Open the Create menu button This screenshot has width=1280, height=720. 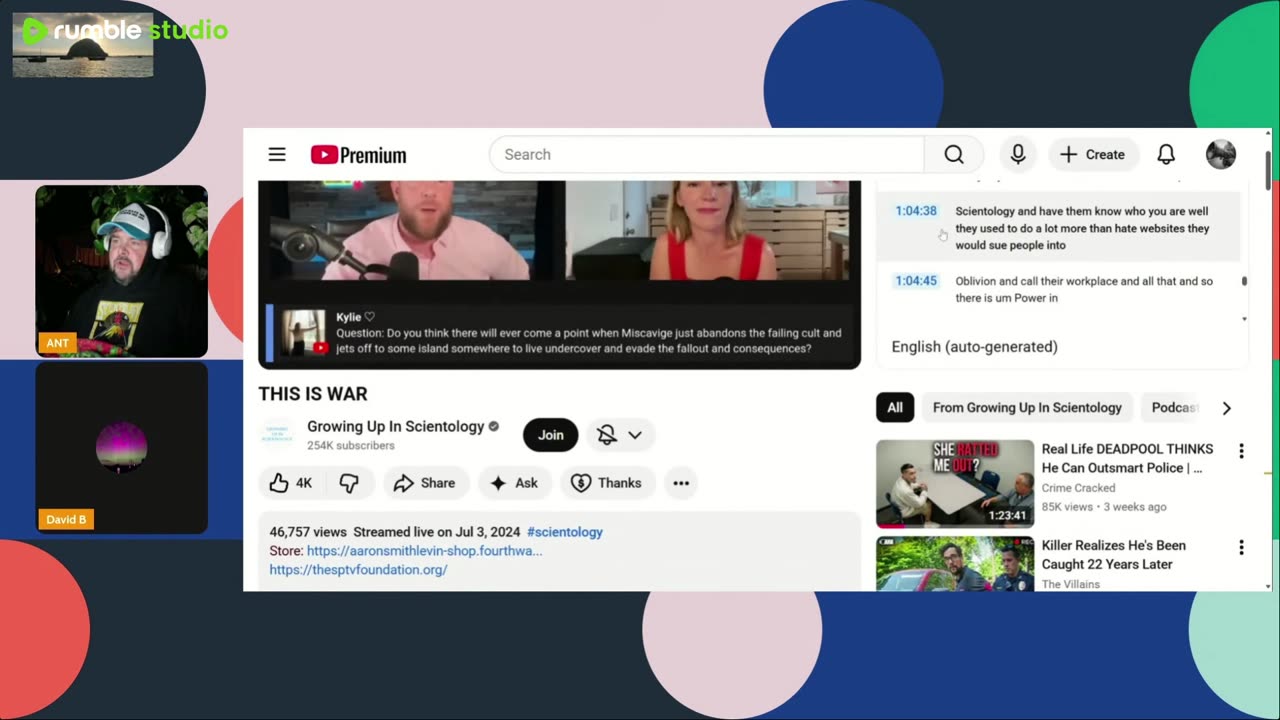click(1093, 154)
